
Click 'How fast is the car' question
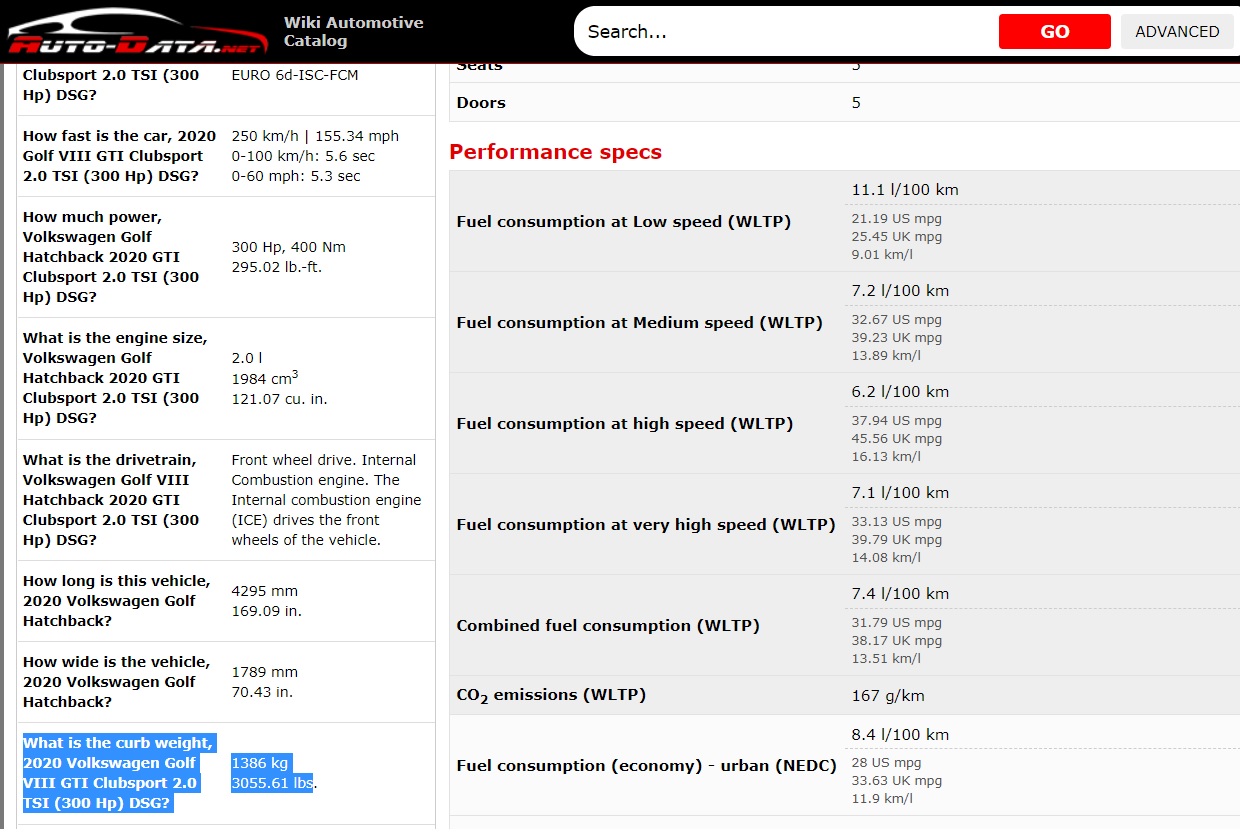(x=119, y=156)
